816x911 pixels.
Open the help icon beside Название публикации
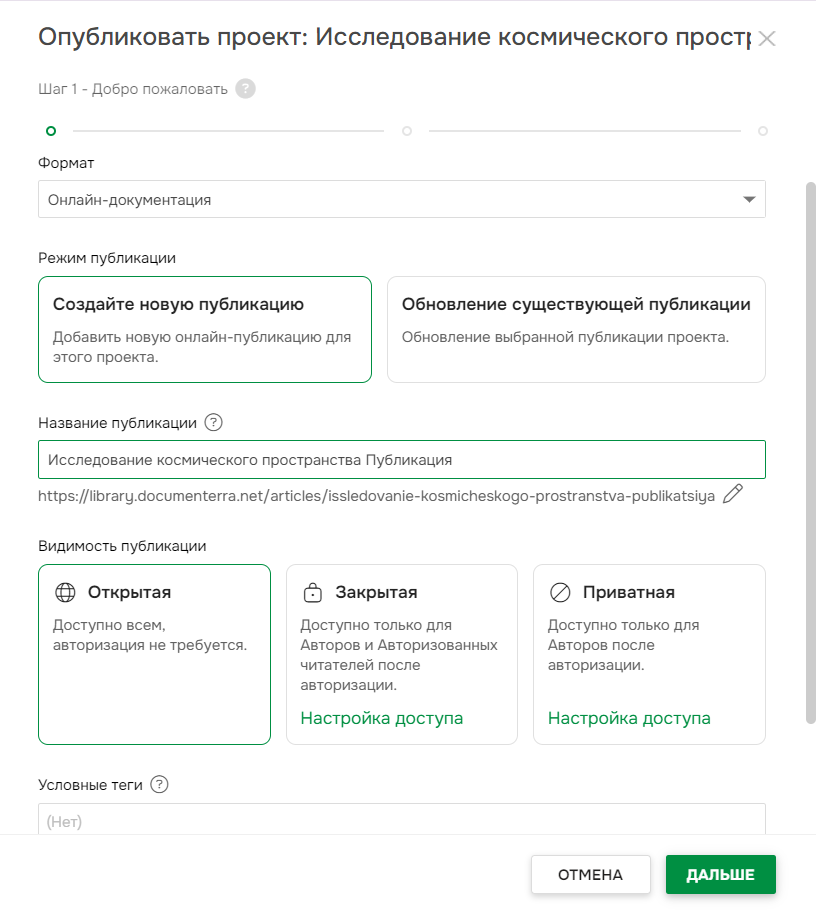tap(215, 422)
